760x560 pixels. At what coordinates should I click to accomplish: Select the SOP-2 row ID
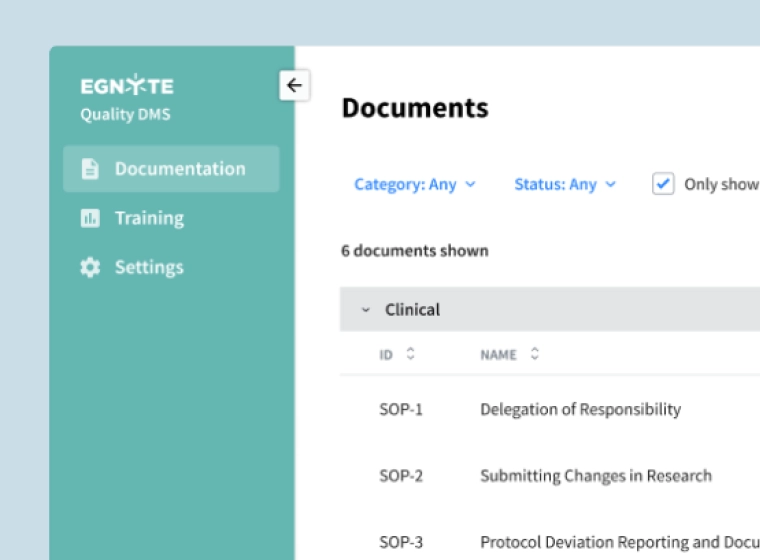click(401, 476)
